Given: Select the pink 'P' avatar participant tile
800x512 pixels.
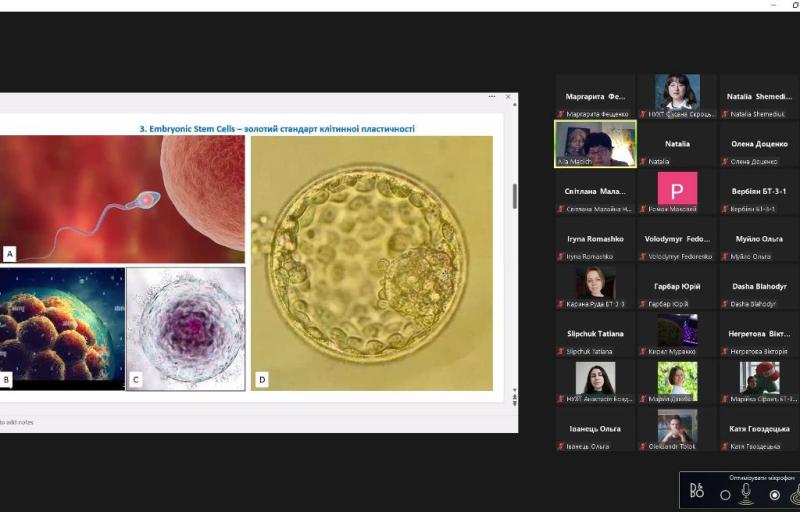Looking at the screenshot, I should point(677,192).
